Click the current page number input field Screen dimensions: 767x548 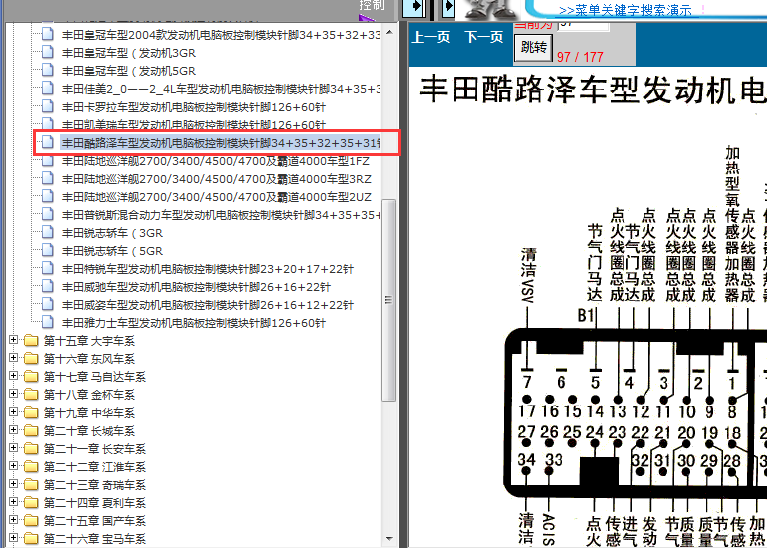pos(584,24)
